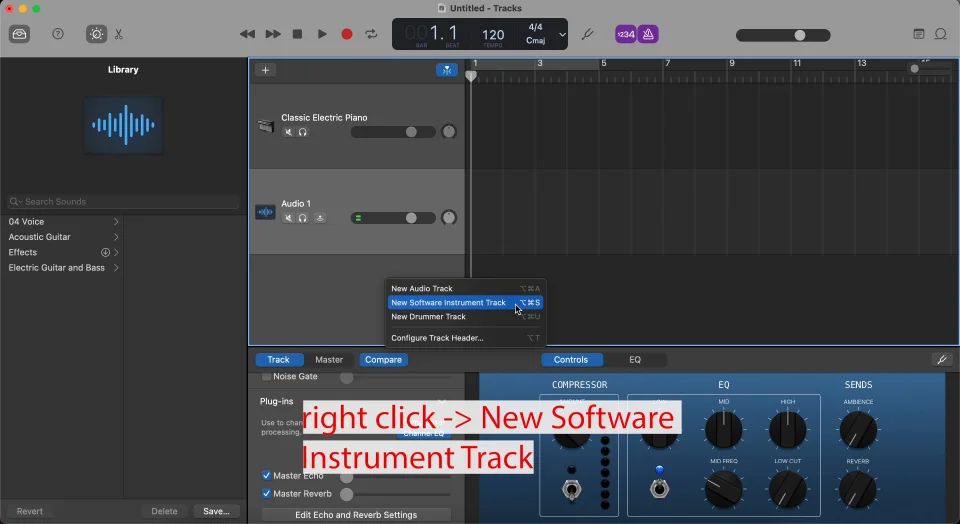Click the EQ HIGH knob
The width and height of the screenshot is (960, 524).
(x=788, y=430)
